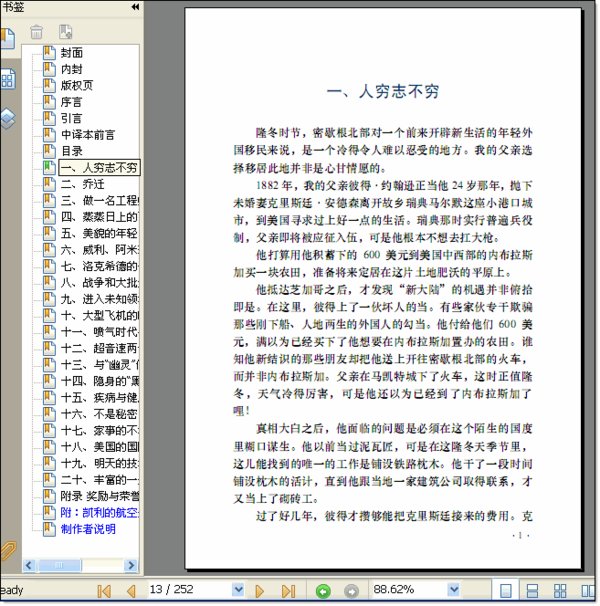The height and width of the screenshot is (606, 600).
Task: Open the 十、大型飞机 bookmark
Action: [x=100, y=315]
